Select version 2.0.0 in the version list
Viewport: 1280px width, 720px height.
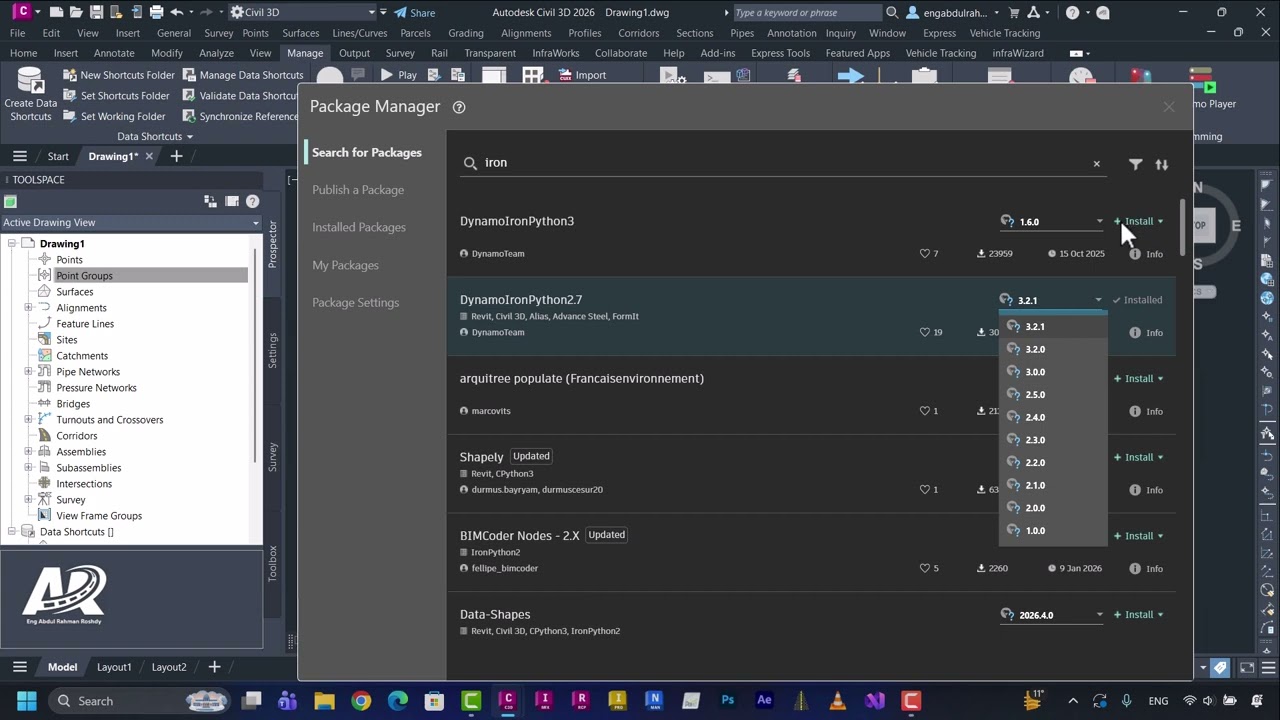coord(1053,508)
